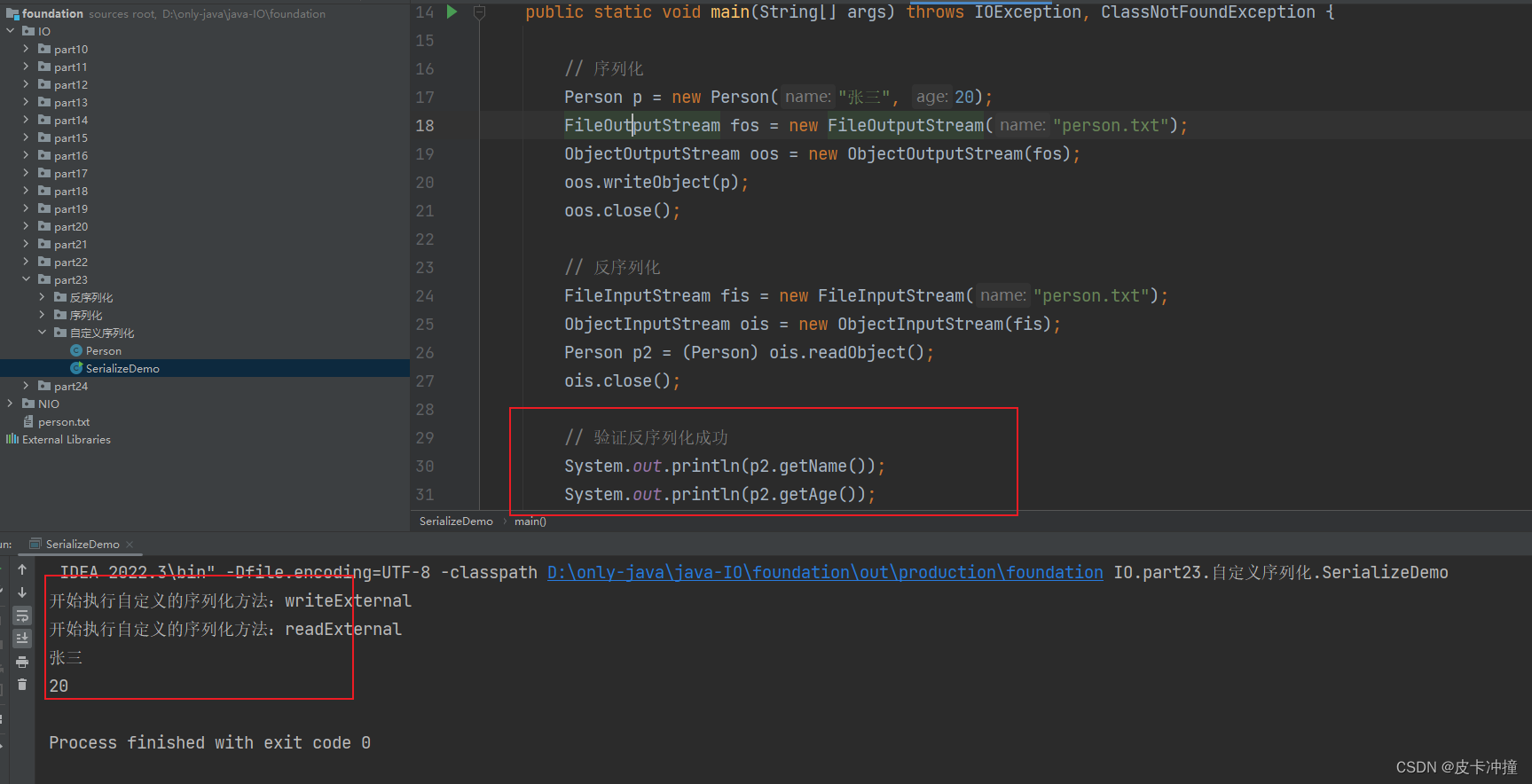Click line number 24 in the gutter

pos(425,296)
